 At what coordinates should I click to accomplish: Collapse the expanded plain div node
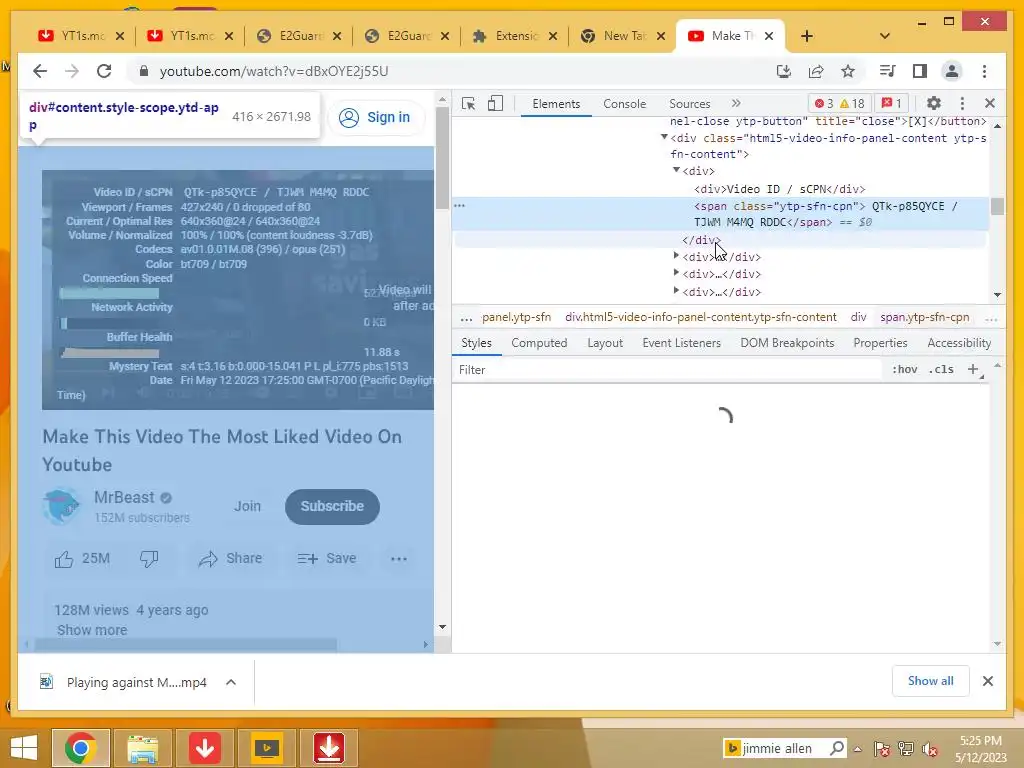tap(677, 170)
